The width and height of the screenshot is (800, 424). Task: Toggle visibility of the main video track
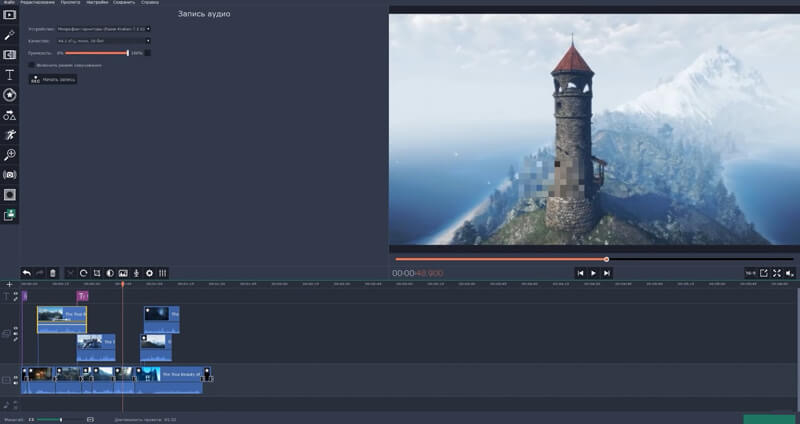point(16,377)
